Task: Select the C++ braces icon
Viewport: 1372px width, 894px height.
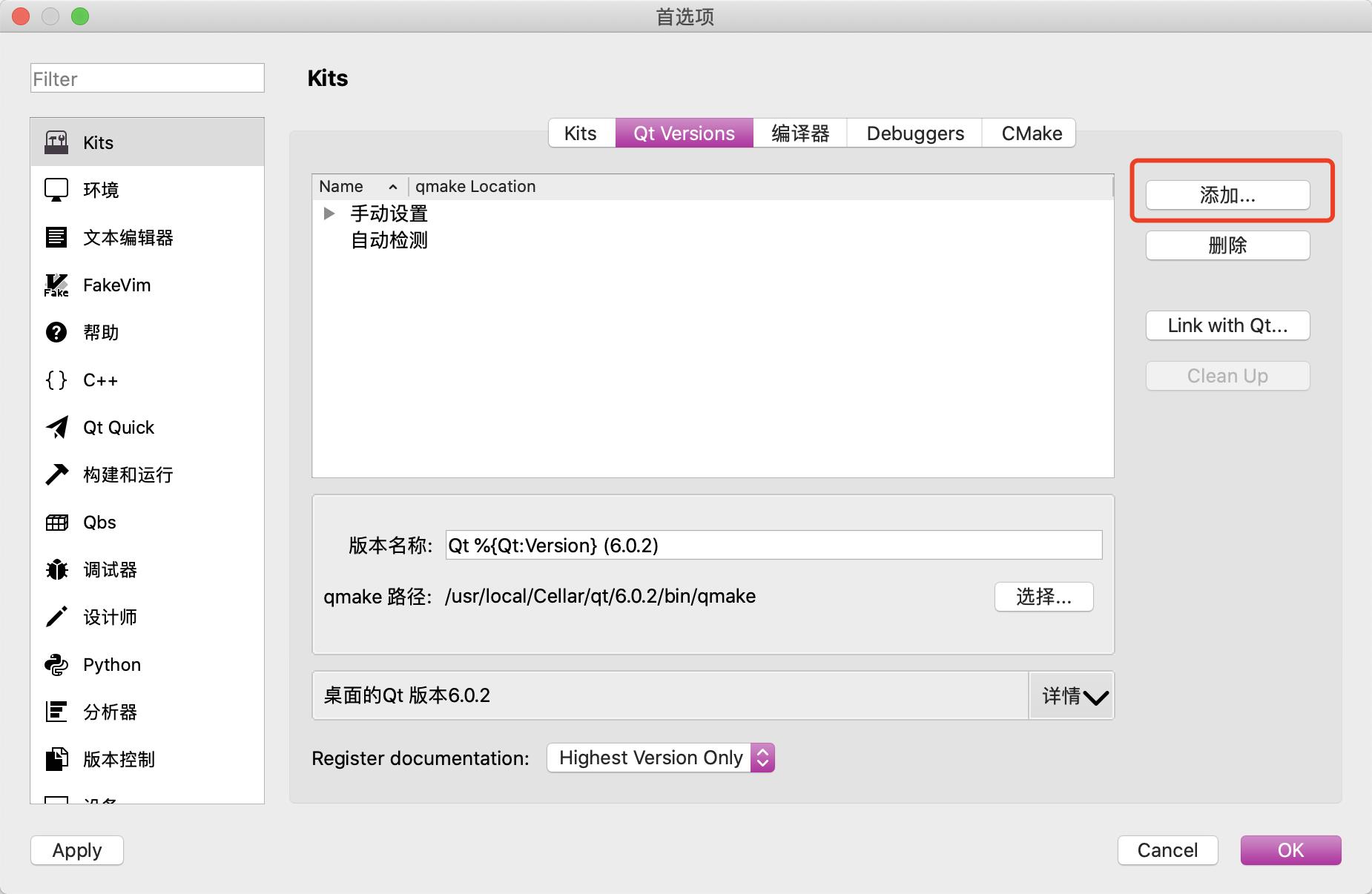Action: pyautogui.click(x=56, y=380)
